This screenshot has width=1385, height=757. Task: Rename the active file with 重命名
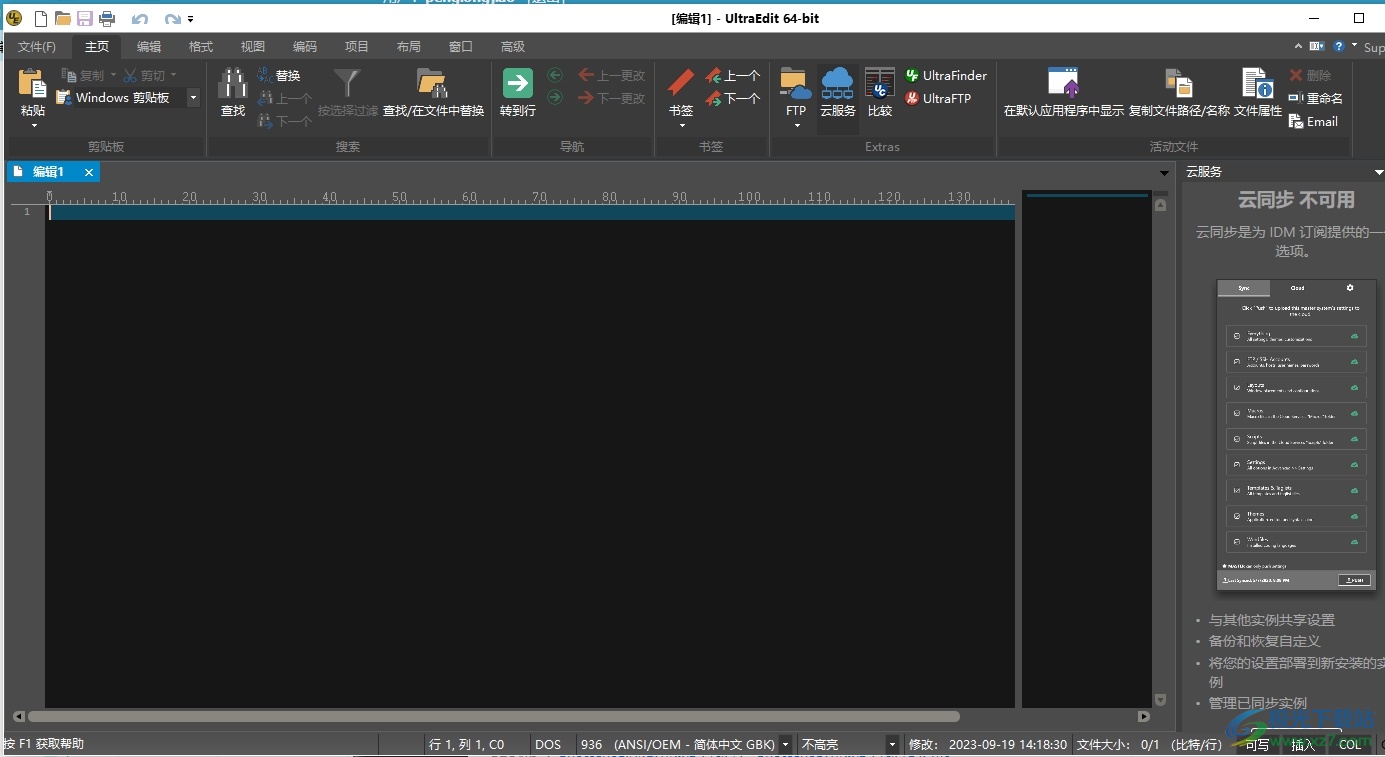pyautogui.click(x=1316, y=98)
